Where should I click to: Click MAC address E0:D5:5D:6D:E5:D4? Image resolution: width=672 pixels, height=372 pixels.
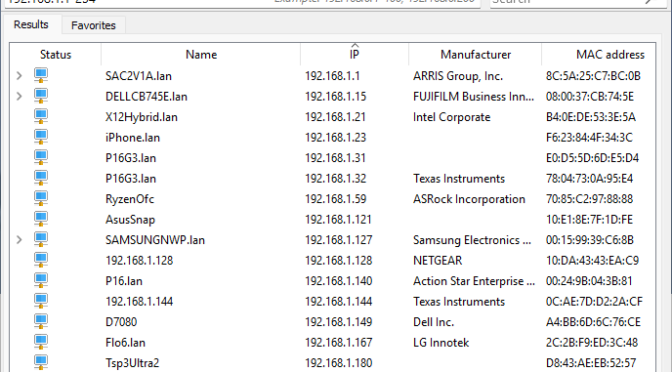[592, 158]
